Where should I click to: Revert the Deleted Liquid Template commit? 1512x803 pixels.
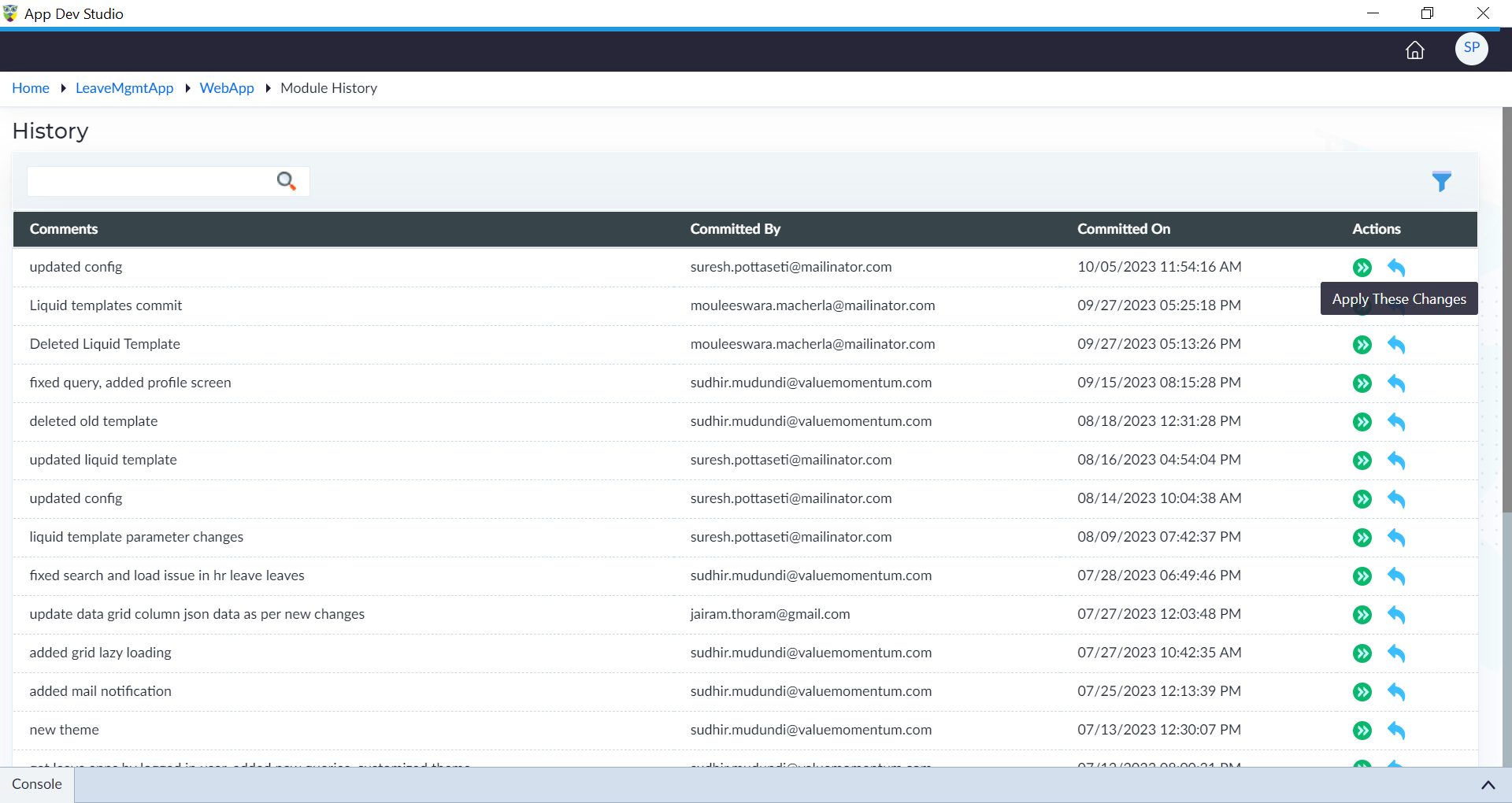pyautogui.click(x=1396, y=345)
